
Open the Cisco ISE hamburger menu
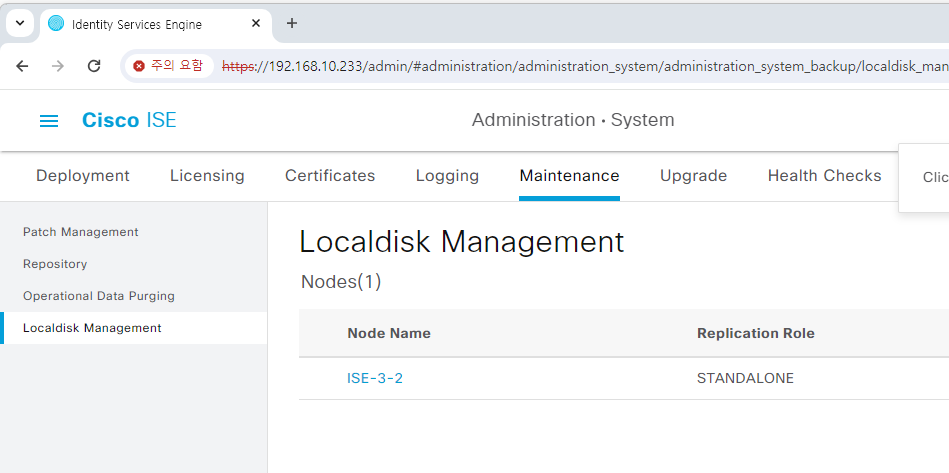pyautogui.click(x=49, y=121)
